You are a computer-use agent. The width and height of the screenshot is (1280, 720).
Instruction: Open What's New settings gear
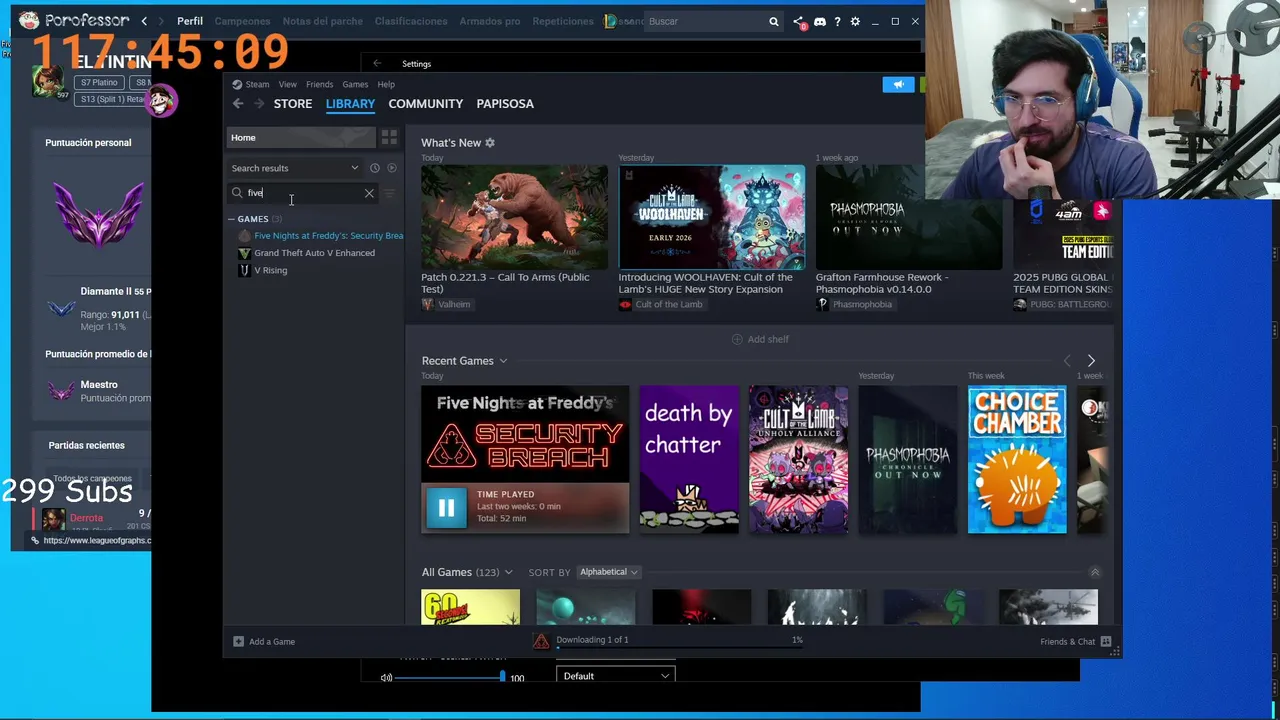(490, 143)
